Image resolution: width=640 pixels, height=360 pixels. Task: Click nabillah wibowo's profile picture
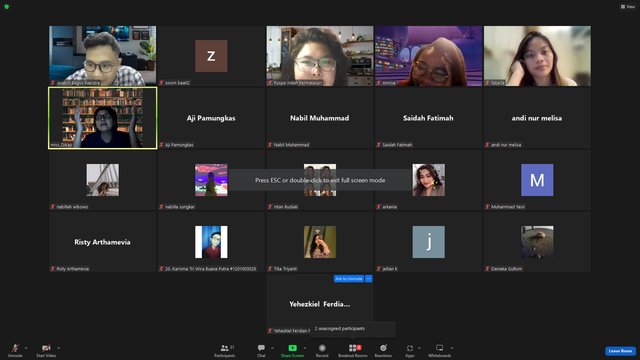(102, 180)
